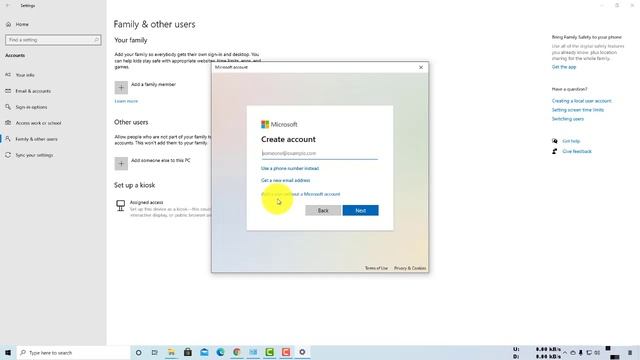
Task: Click the email field in Create account
Action: (320, 153)
